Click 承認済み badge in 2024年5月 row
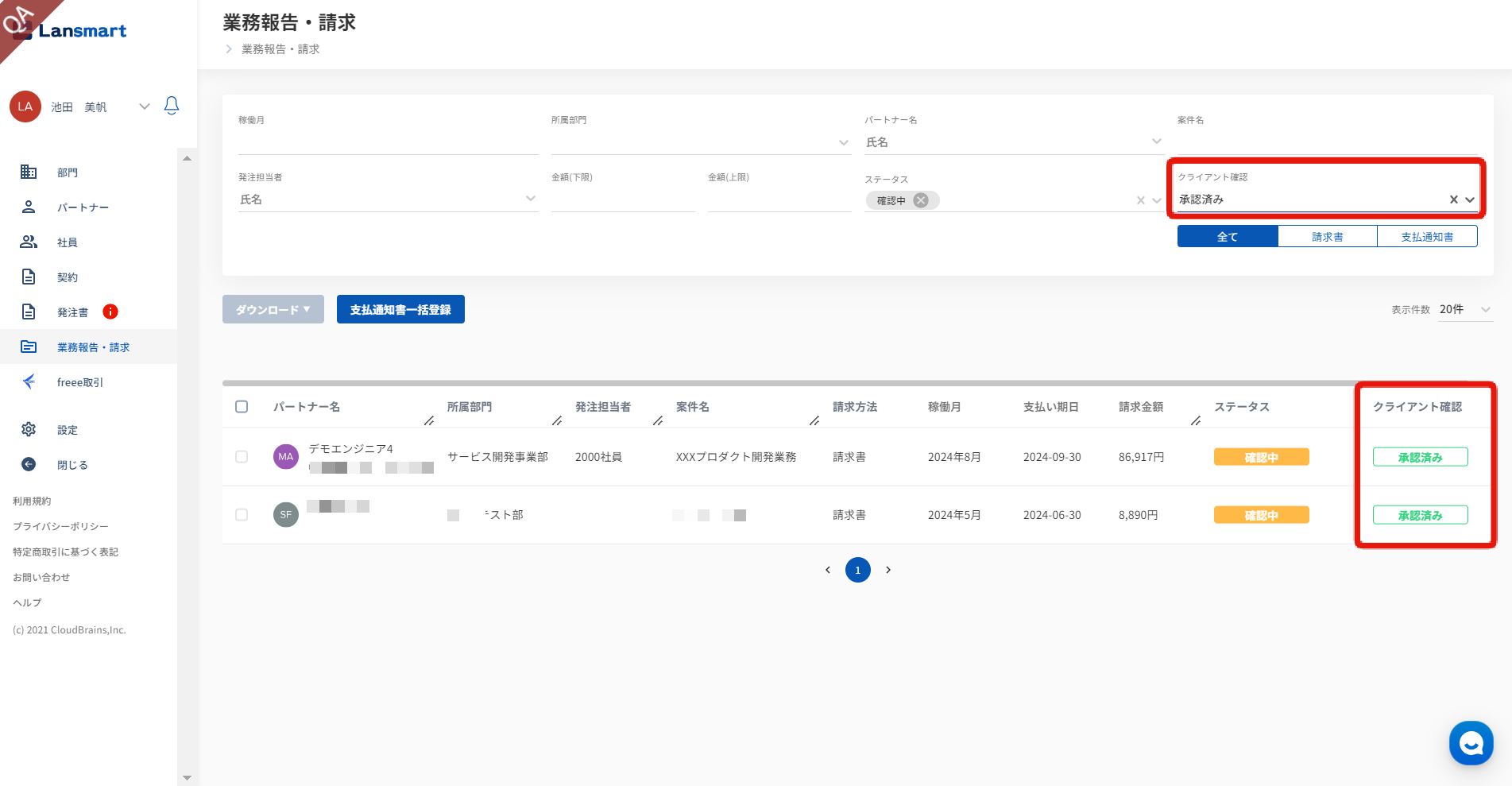Viewport: 1512px width, 786px height. [1421, 515]
